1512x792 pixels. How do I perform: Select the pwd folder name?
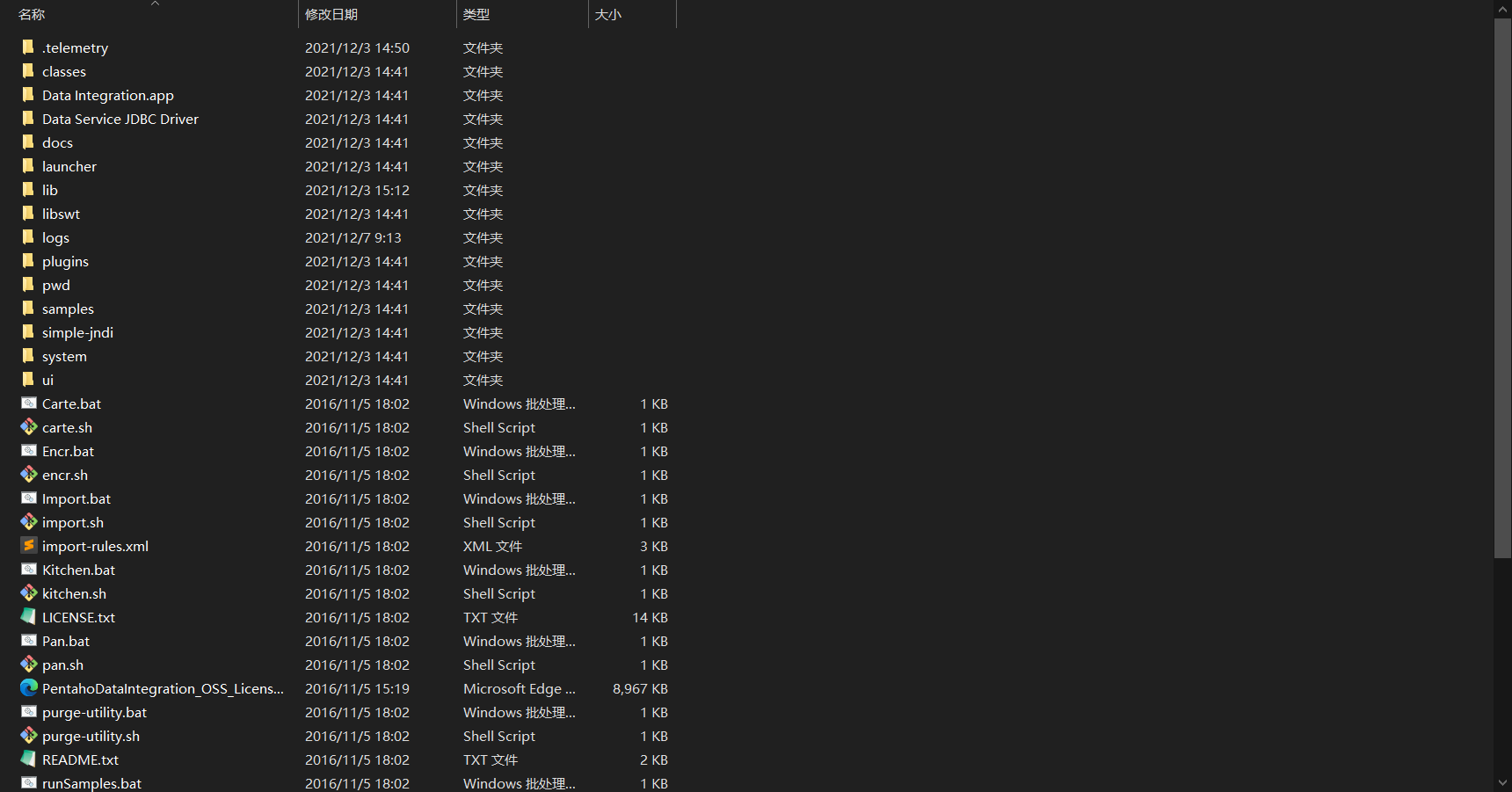pos(56,285)
